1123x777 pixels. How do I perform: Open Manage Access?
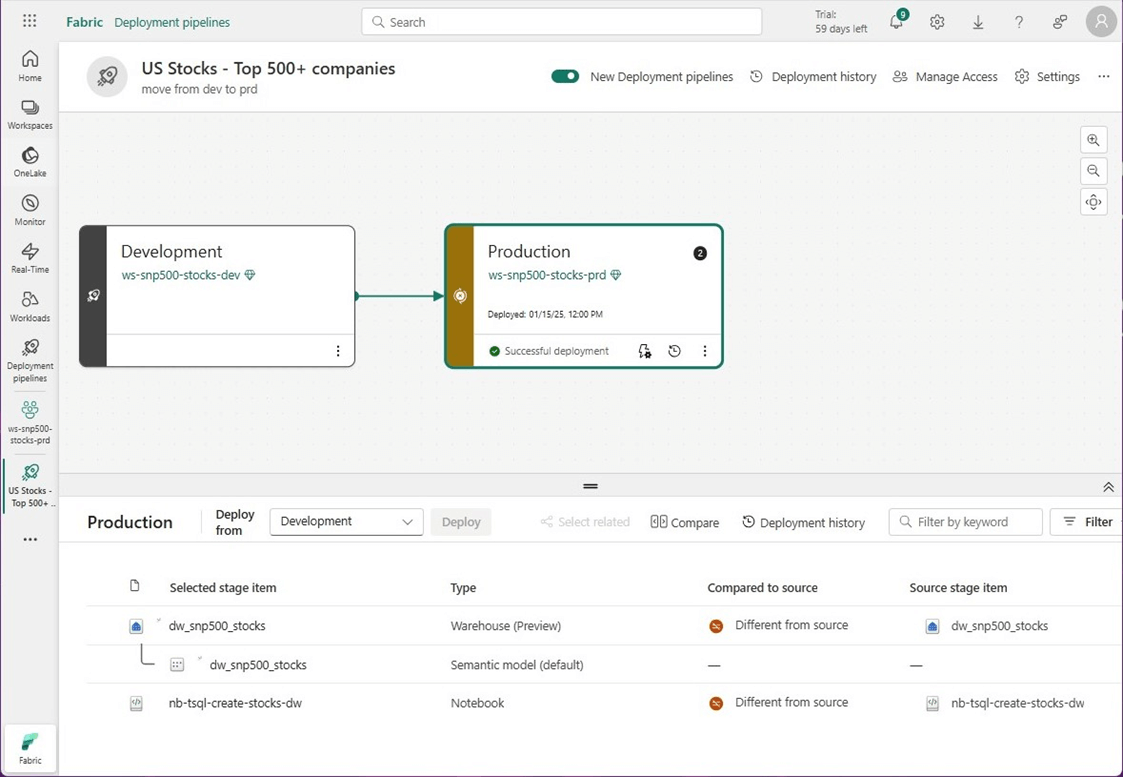click(945, 77)
